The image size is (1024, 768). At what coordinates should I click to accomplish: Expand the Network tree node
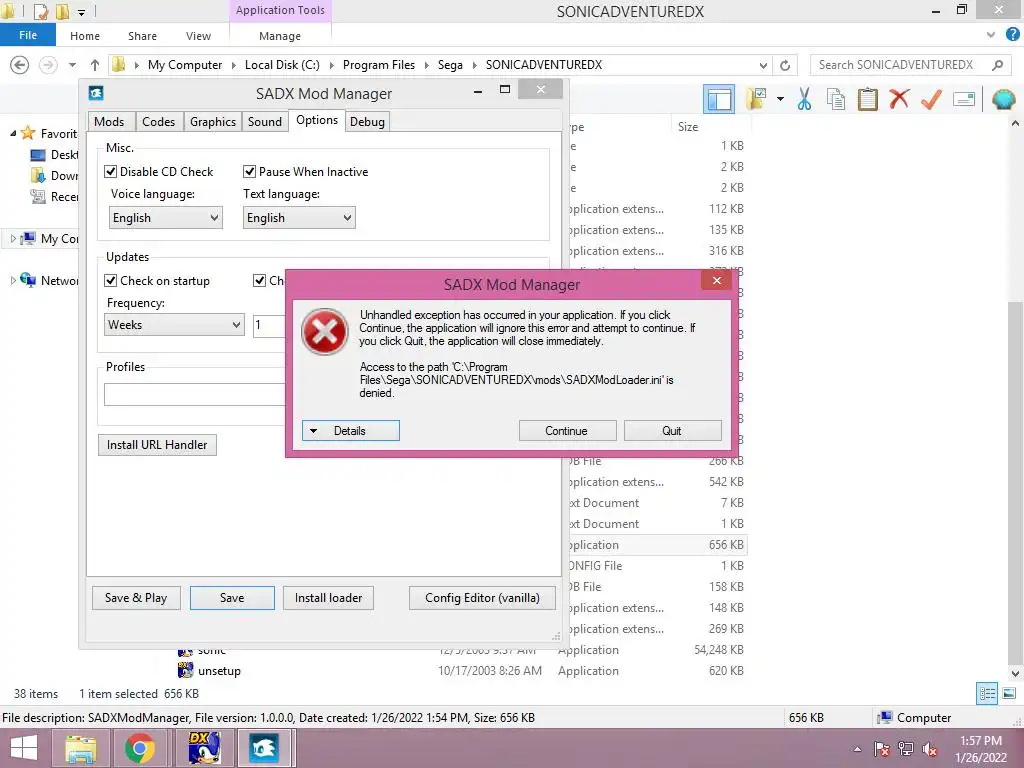[x=13, y=281]
